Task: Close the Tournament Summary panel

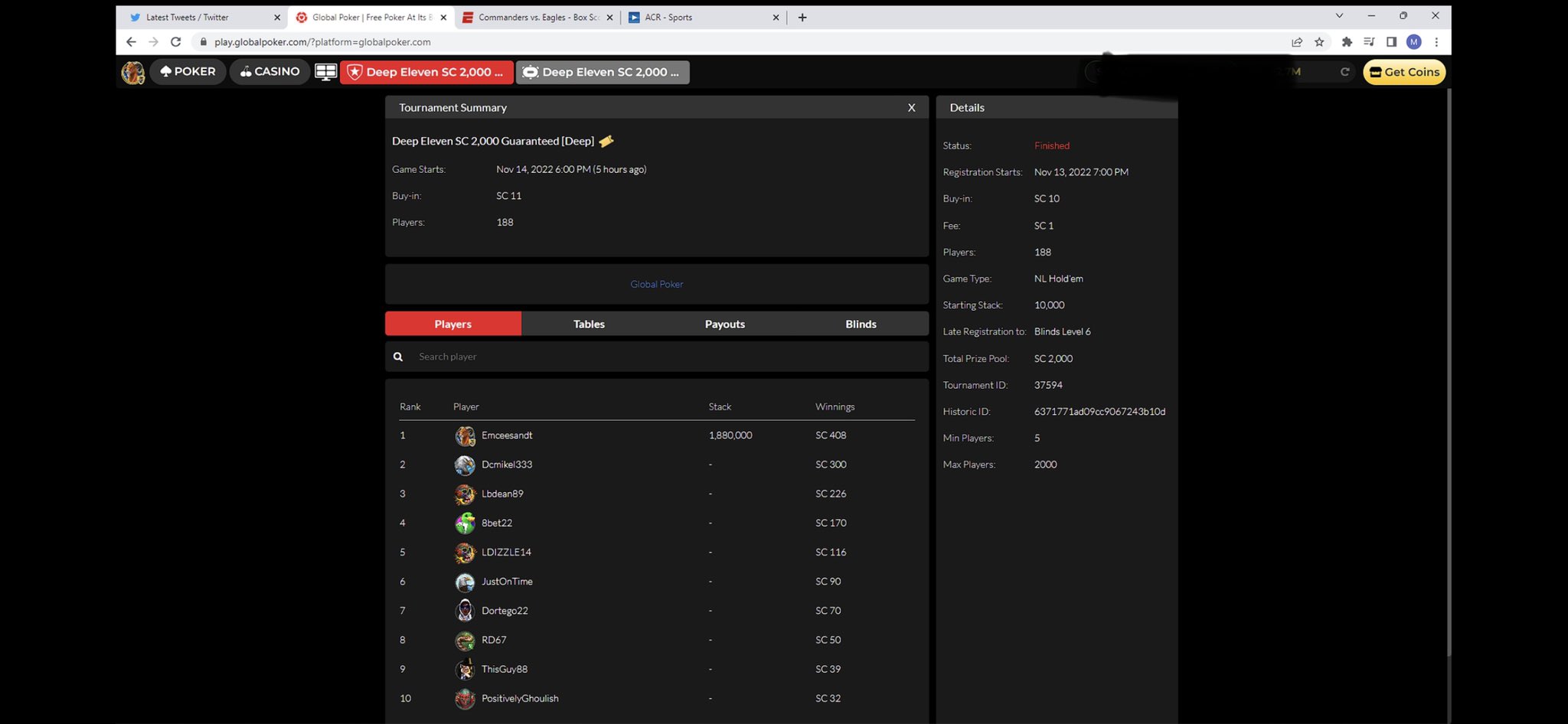Action: pyautogui.click(x=910, y=107)
